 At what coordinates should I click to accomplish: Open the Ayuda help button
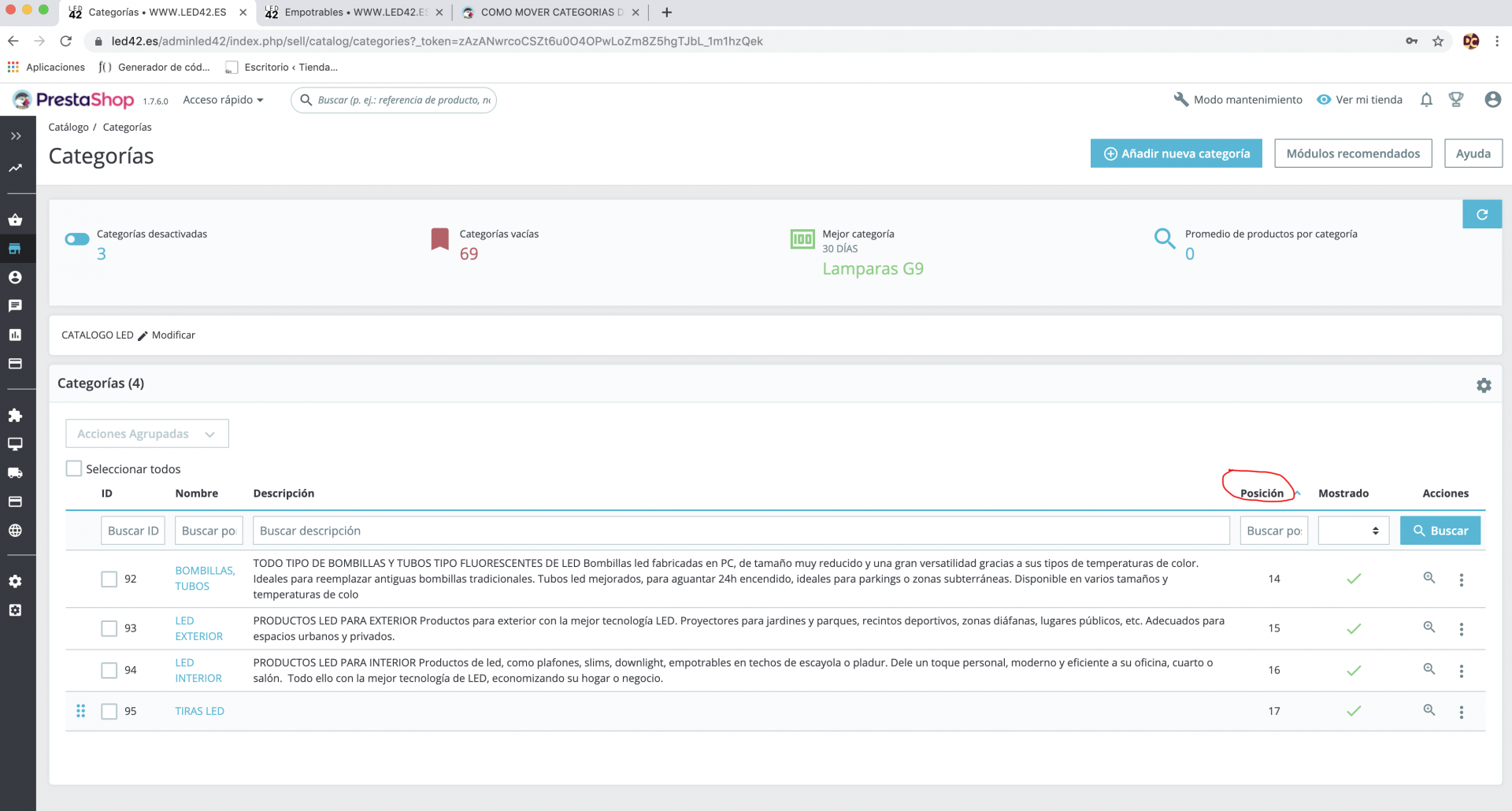click(1473, 154)
